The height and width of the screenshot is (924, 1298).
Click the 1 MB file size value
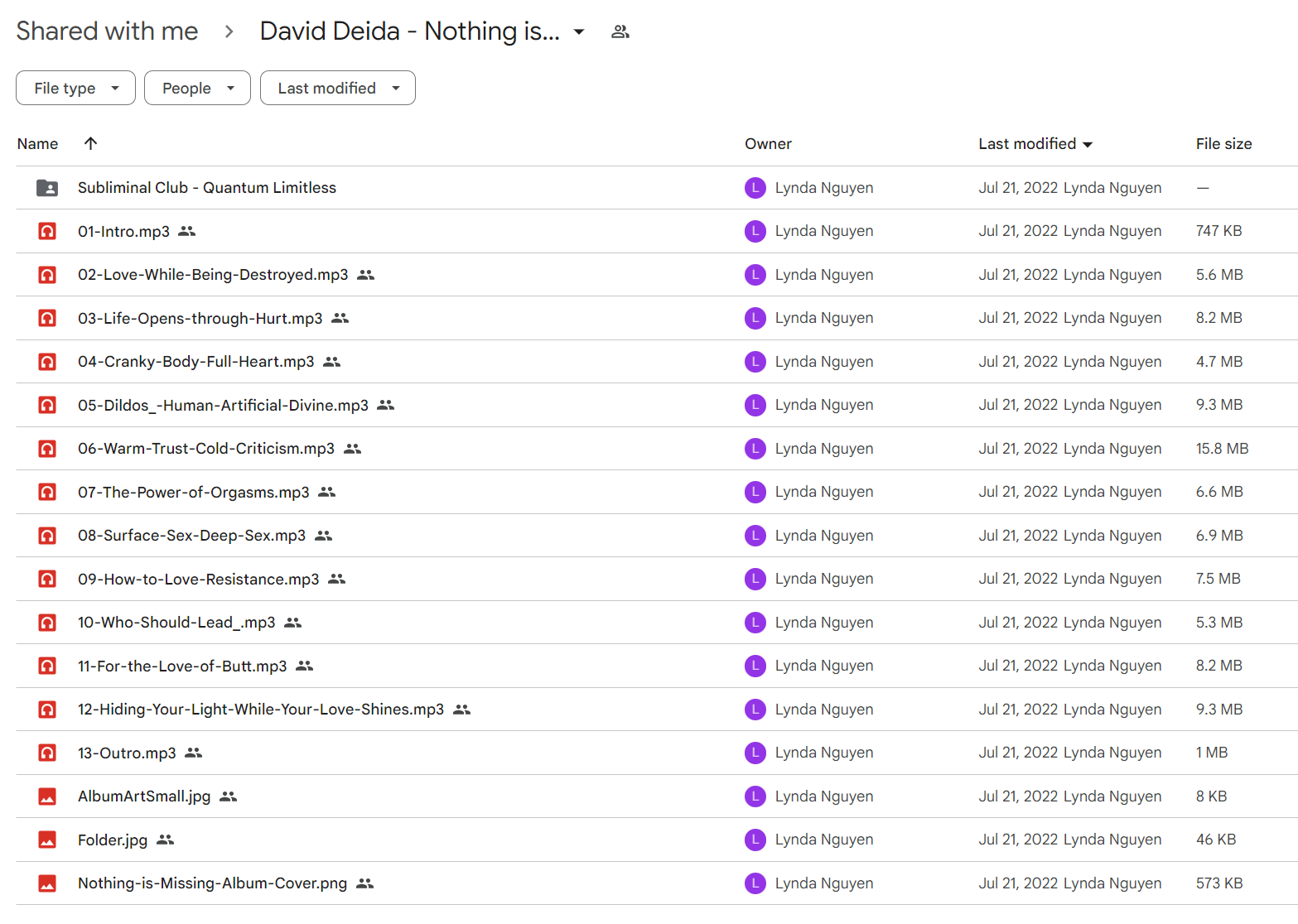(x=1212, y=753)
